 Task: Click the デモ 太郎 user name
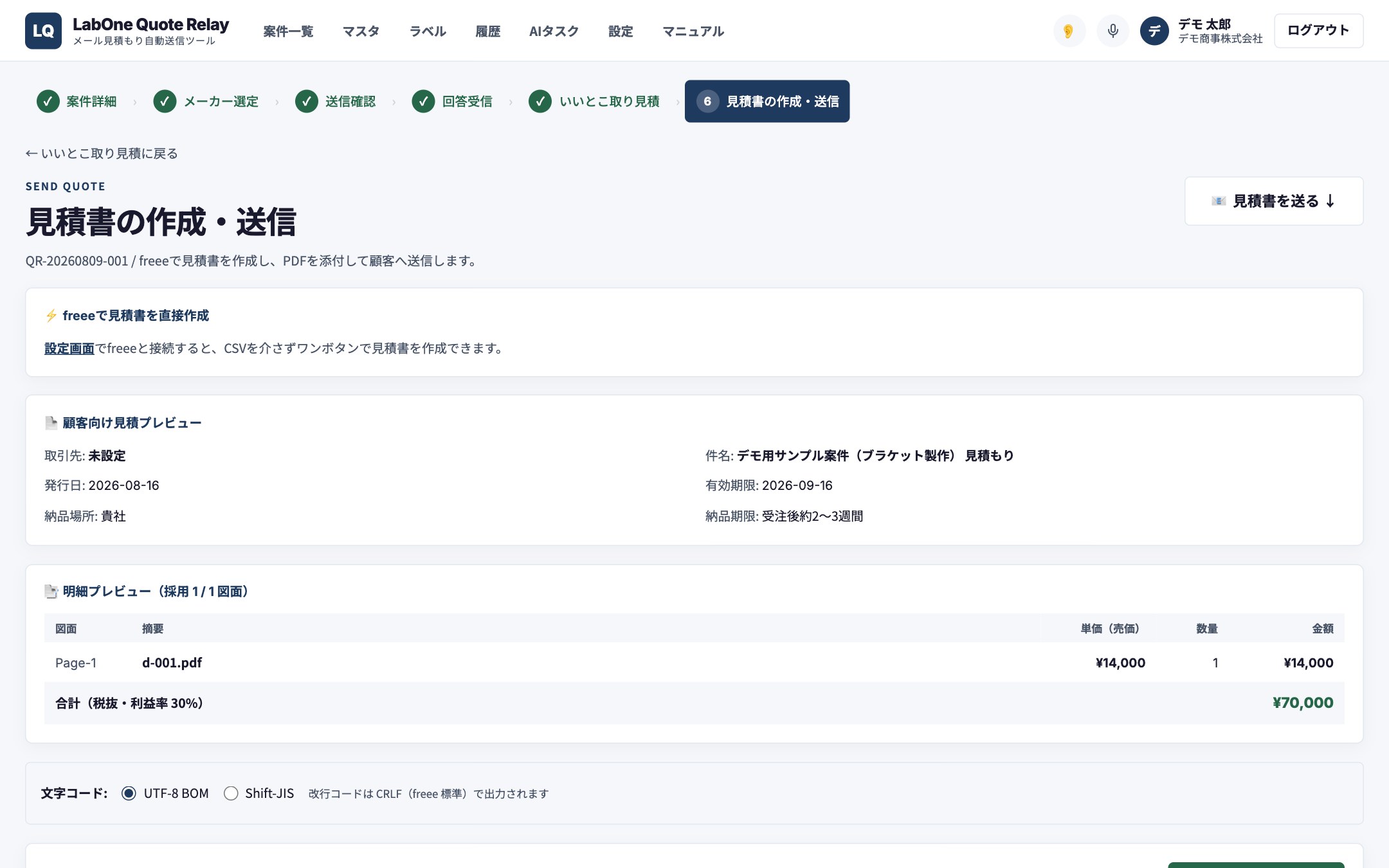[x=1204, y=24]
